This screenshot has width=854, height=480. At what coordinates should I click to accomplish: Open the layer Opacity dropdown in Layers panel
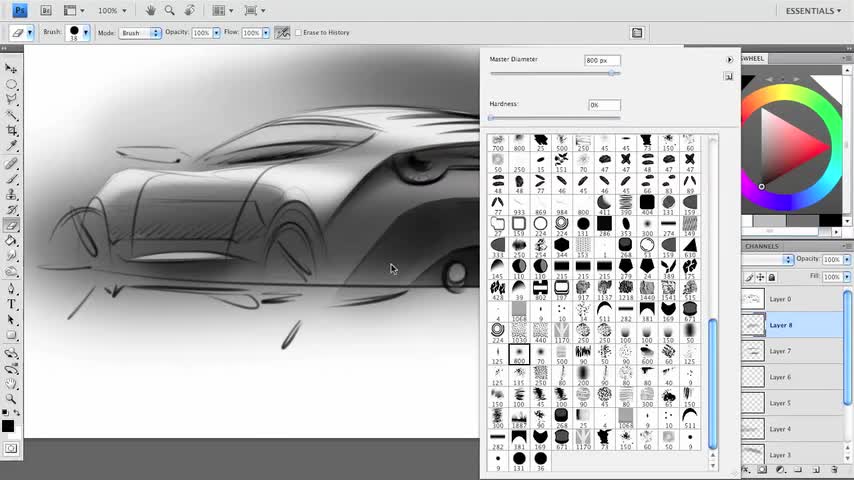click(x=847, y=260)
